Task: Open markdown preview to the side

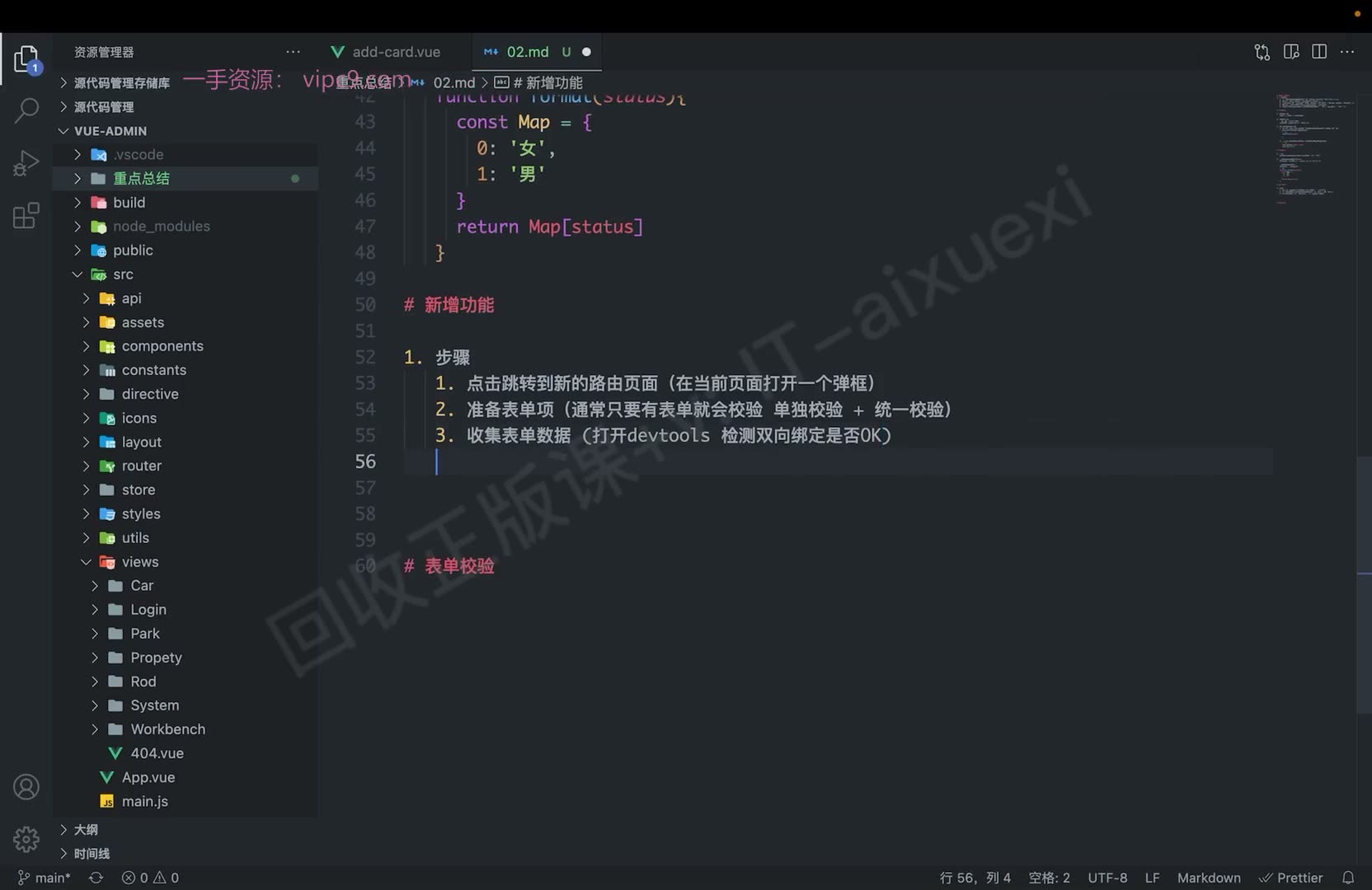Action: point(1291,52)
